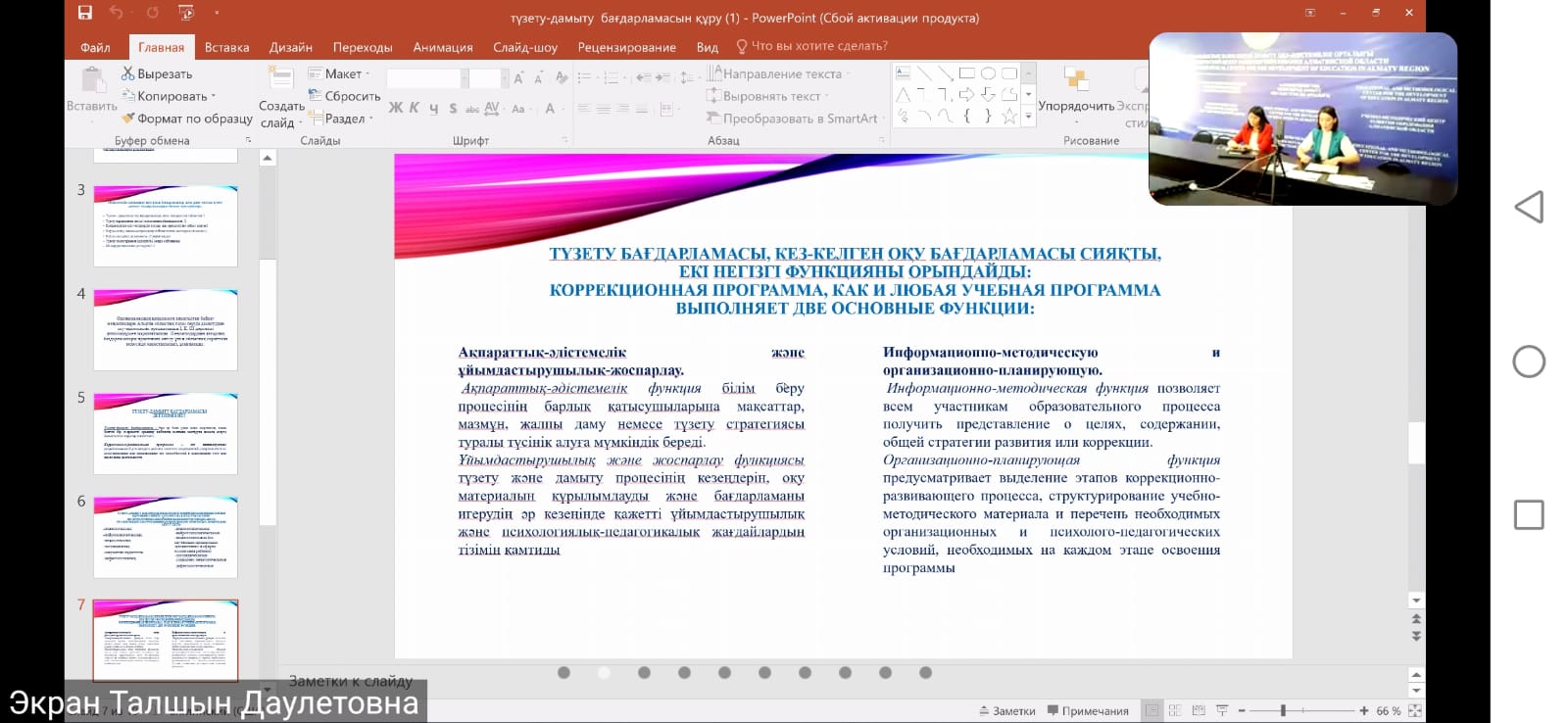
Task: Open the Слайд-шоу tab
Action: click(525, 47)
